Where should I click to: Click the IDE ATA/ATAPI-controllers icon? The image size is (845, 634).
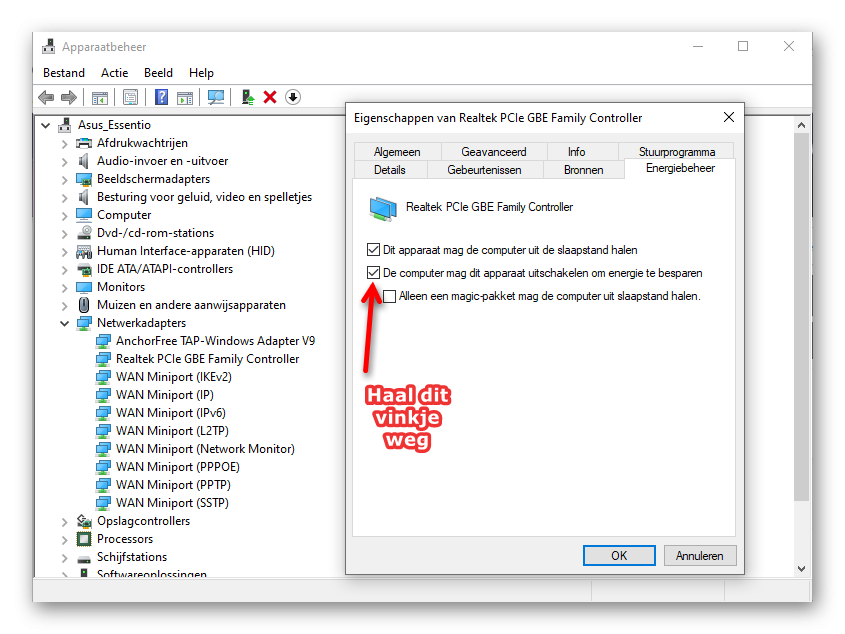[84, 269]
